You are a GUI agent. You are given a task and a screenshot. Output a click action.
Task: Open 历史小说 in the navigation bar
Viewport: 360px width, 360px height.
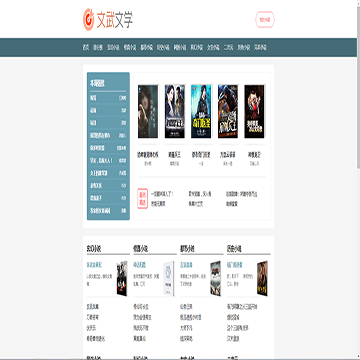pyautogui.click(x=163, y=48)
